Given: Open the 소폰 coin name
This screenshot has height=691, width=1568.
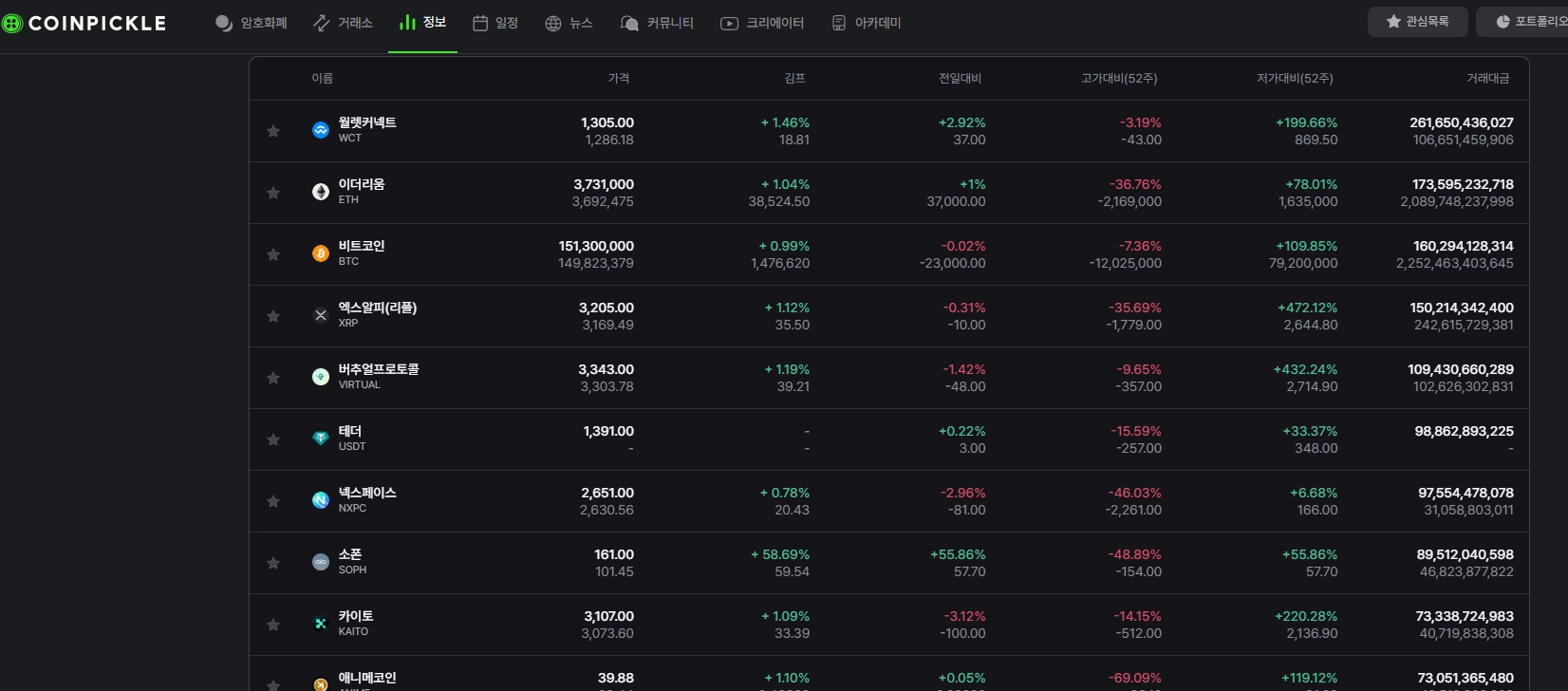Looking at the screenshot, I should coord(350,554).
